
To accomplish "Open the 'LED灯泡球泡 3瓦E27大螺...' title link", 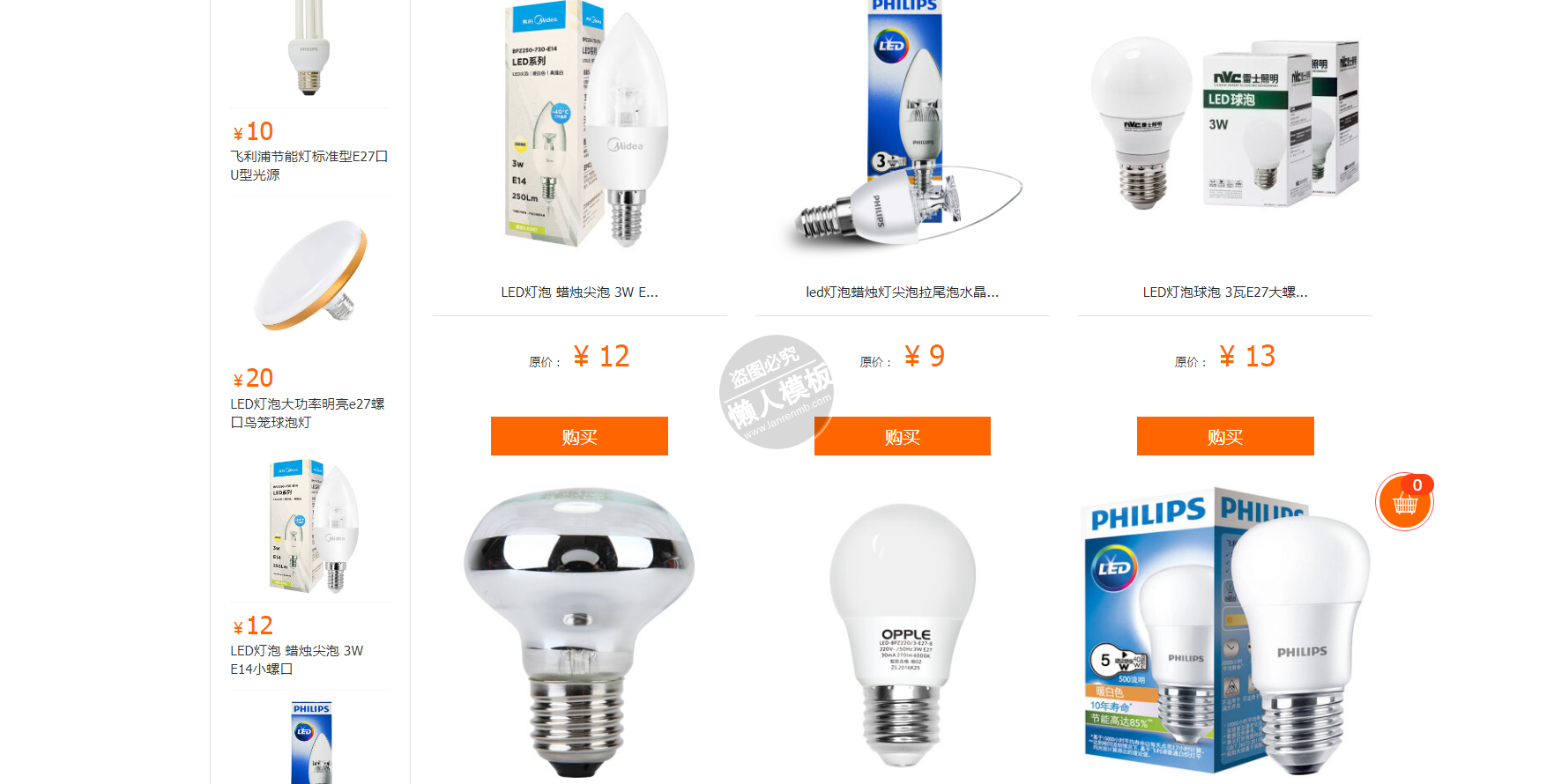I will coord(1225,292).
